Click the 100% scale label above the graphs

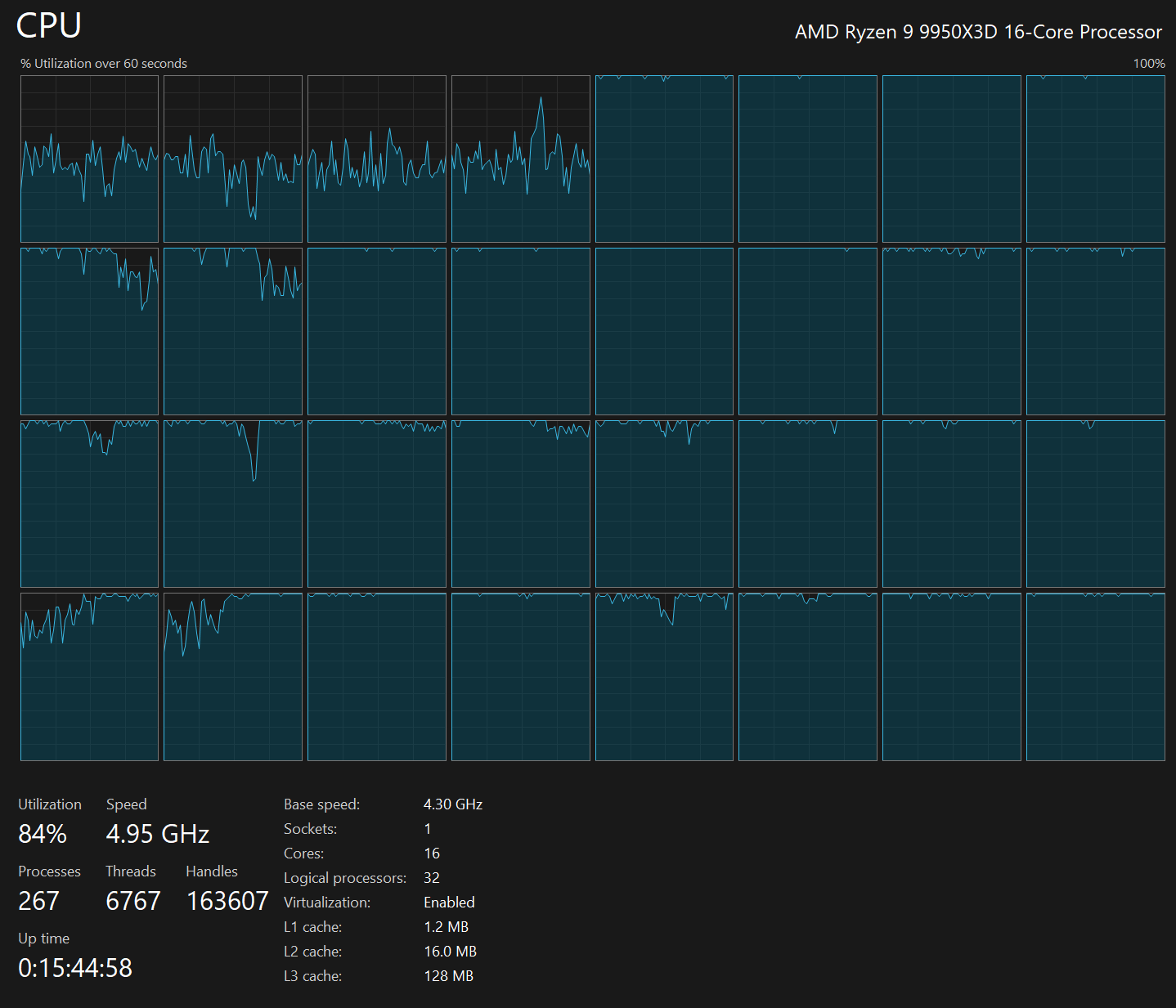(1148, 63)
